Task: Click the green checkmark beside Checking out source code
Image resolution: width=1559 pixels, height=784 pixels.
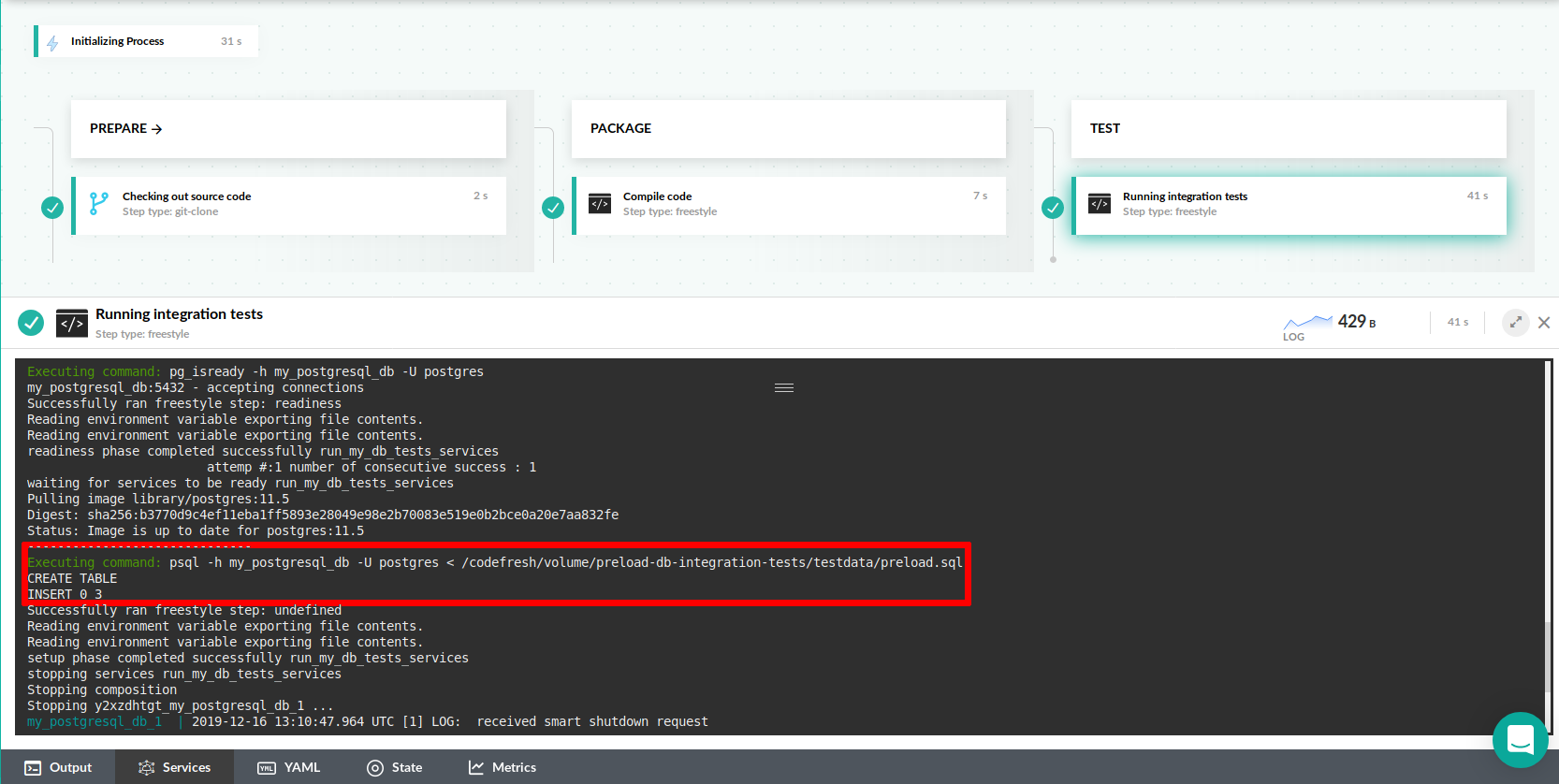Action: [52, 208]
